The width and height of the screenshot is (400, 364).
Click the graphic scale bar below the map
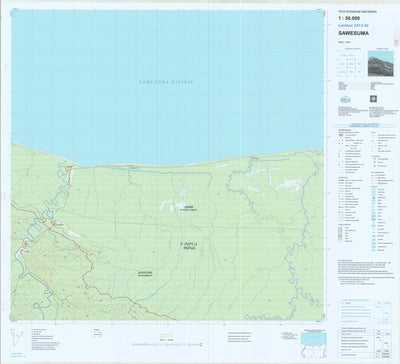pyautogui.click(x=167, y=344)
